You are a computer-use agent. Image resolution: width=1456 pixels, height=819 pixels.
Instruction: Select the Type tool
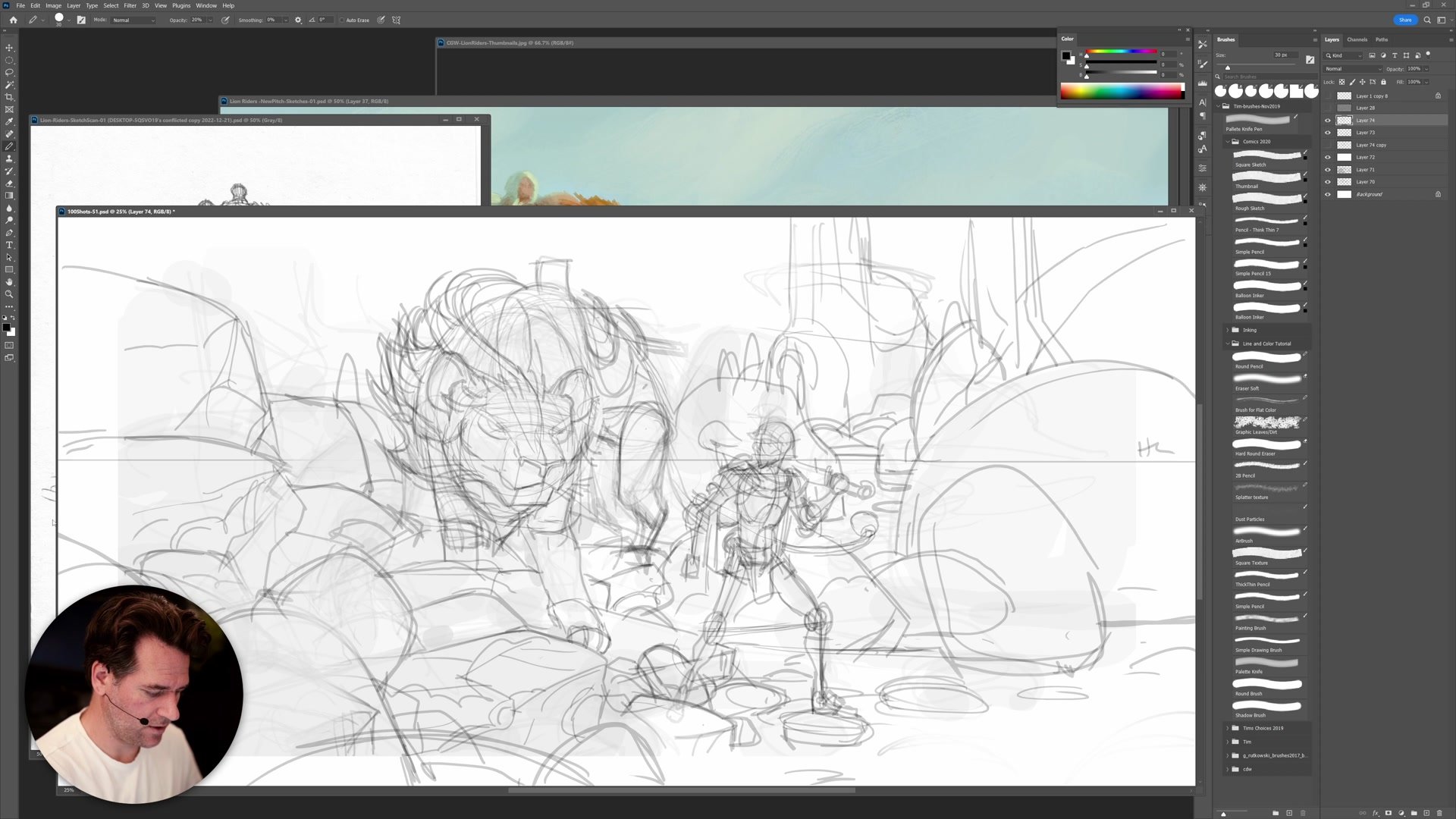tap(9, 245)
